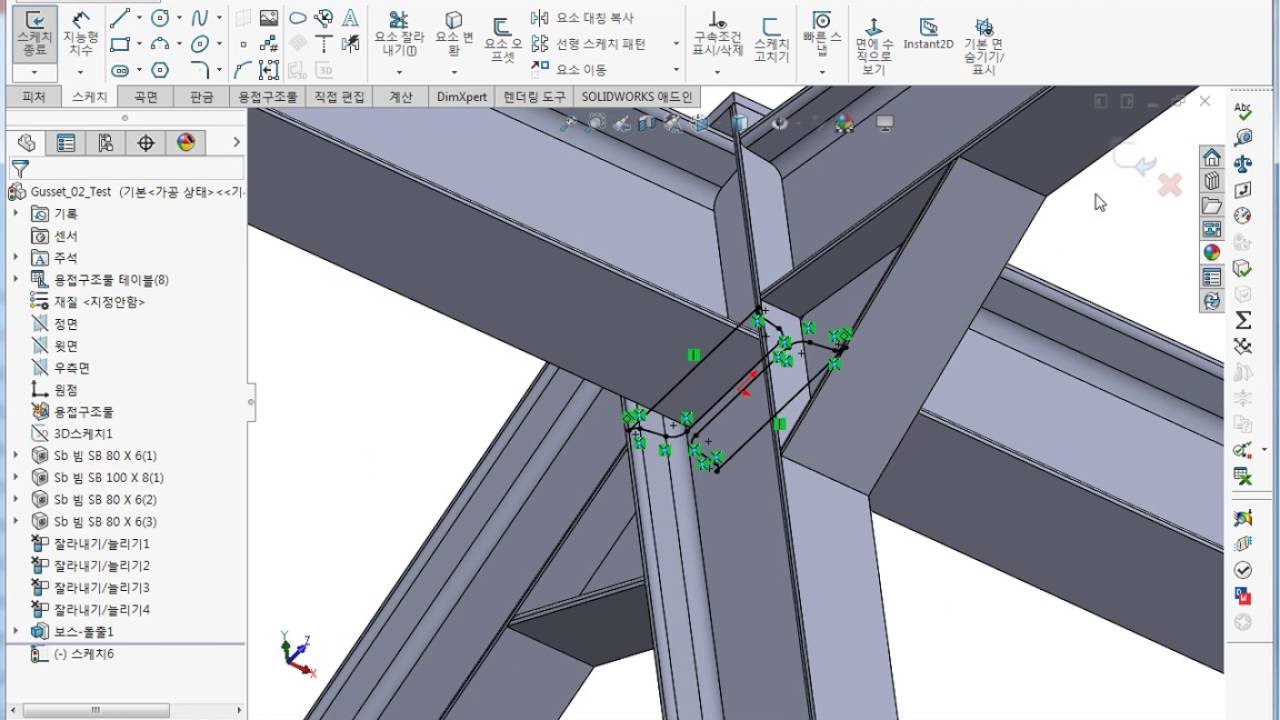Open the Convert Entities dropdown arrow
Screen dimensions: 1280x720
[454, 72]
